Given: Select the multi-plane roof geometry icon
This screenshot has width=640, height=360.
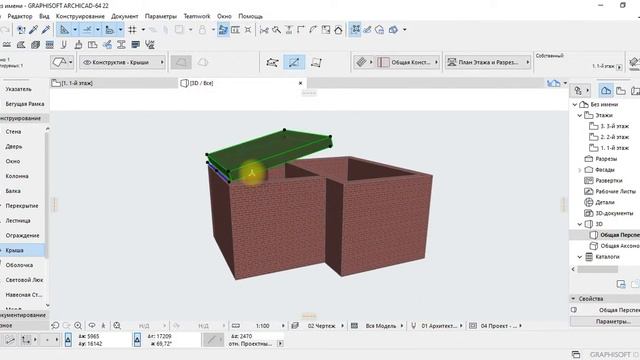Looking at the screenshot, I should click(x=203, y=62).
